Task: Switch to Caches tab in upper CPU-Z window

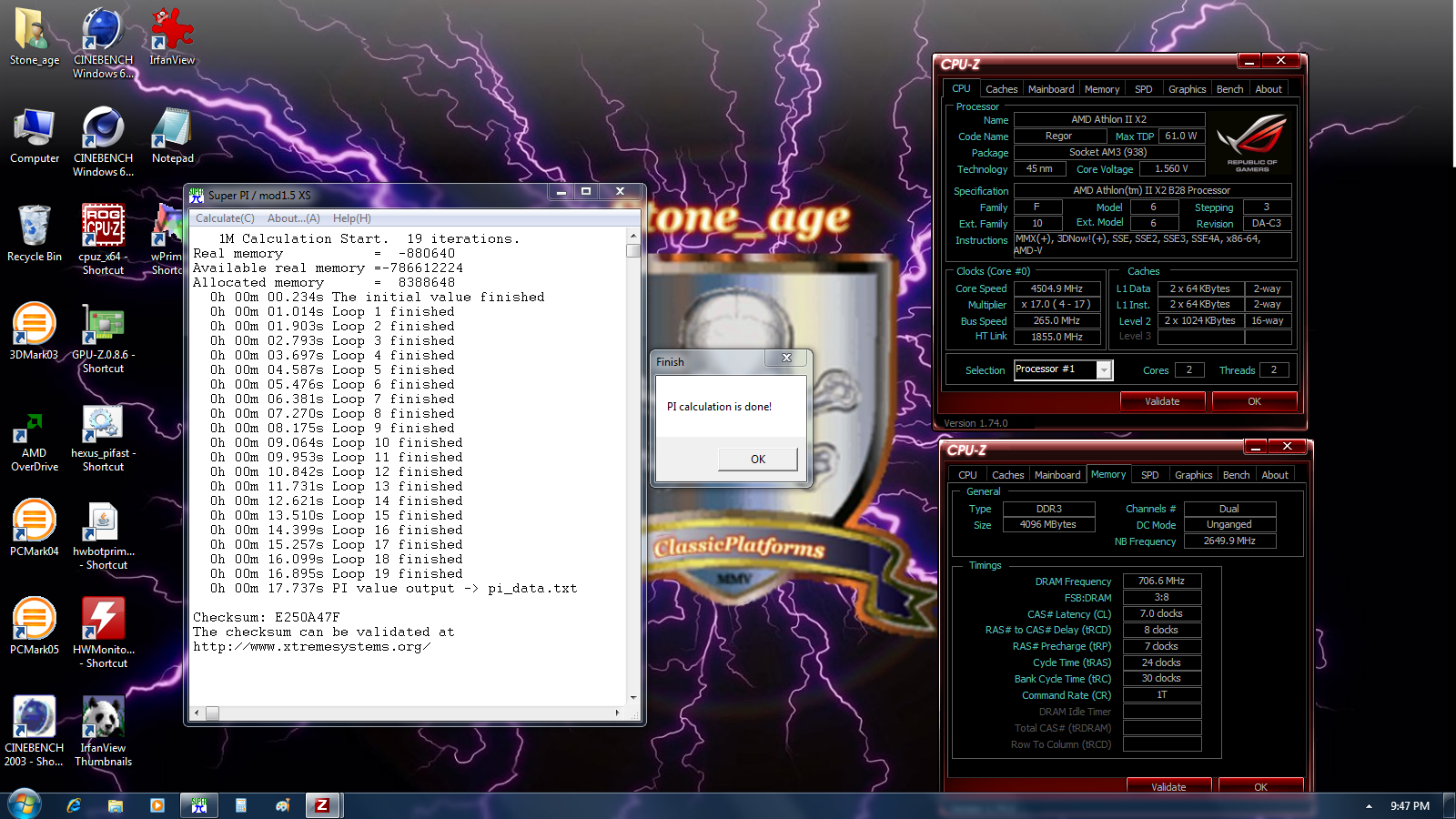Action: click(1001, 89)
